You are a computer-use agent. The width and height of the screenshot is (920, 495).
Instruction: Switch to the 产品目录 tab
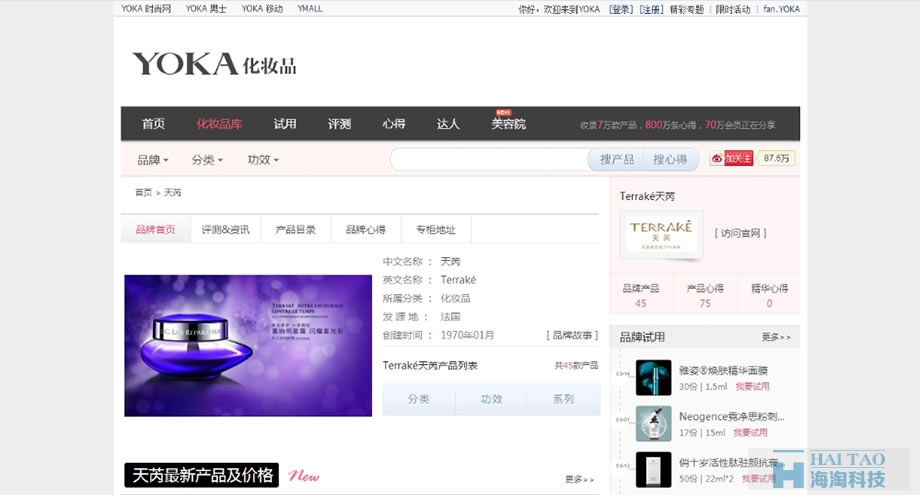tap(296, 229)
